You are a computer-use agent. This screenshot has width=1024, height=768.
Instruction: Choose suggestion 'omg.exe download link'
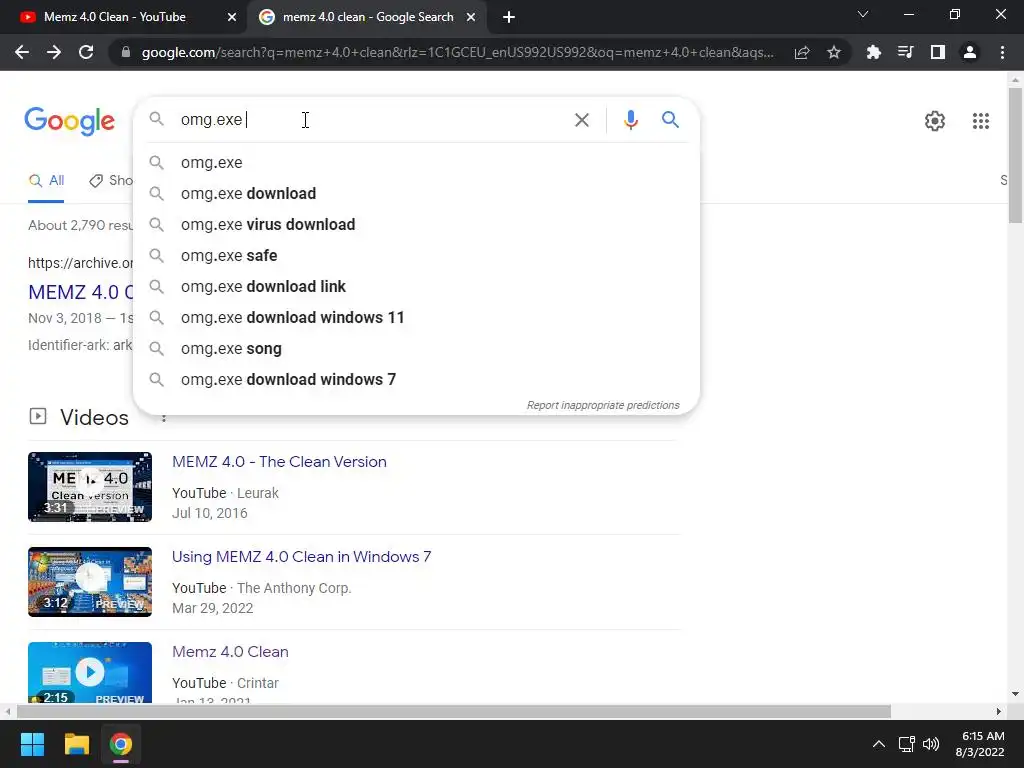pyautogui.click(x=416, y=287)
